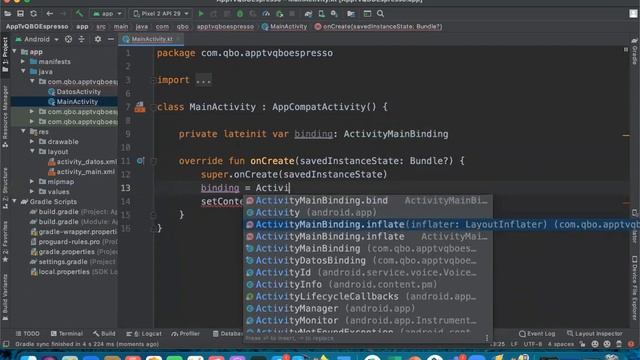This screenshot has height=360, width=640.
Task: Expand the manifests folder
Action: coord(23,61)
